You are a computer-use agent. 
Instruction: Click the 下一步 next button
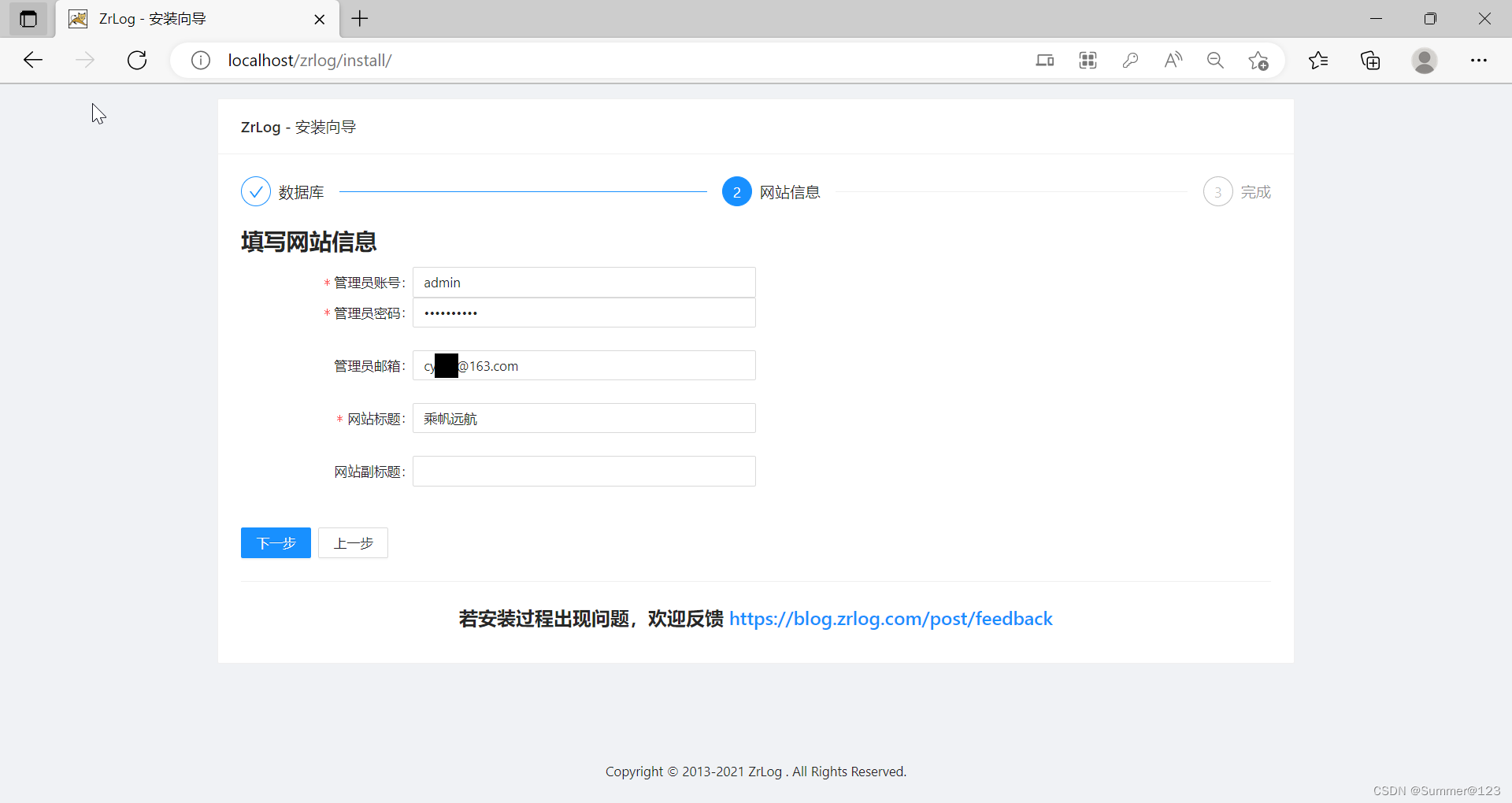tap(276, 542)
